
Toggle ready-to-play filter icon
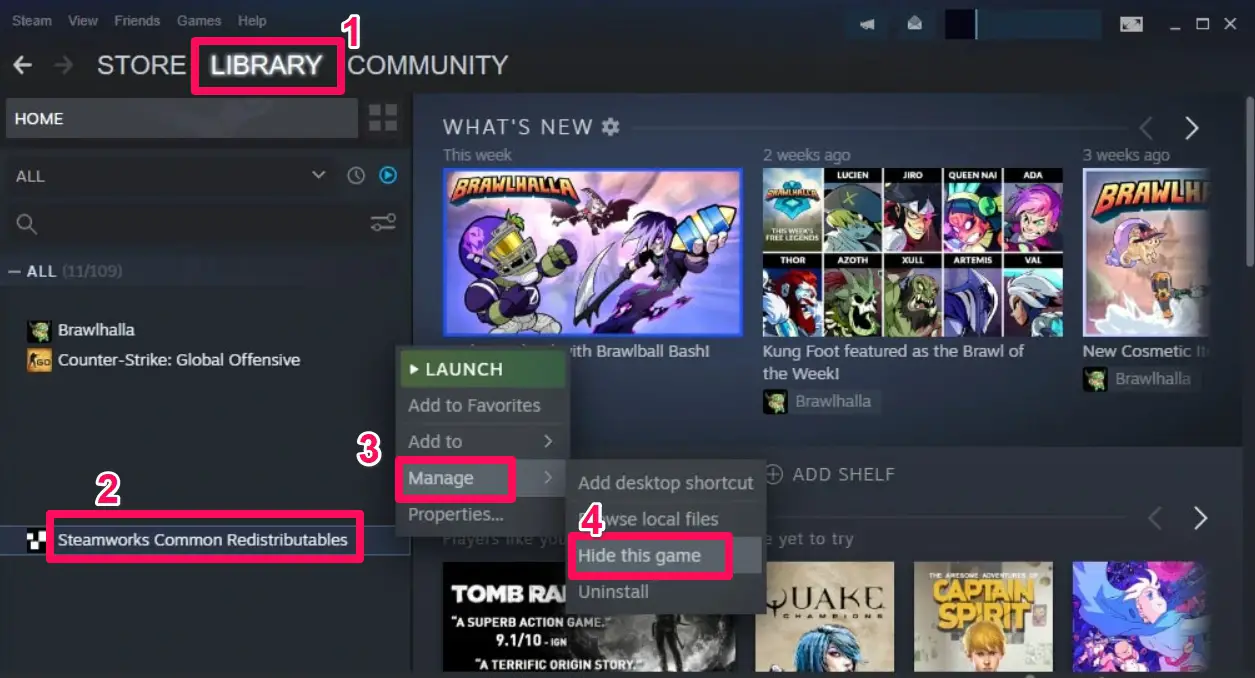388,176
